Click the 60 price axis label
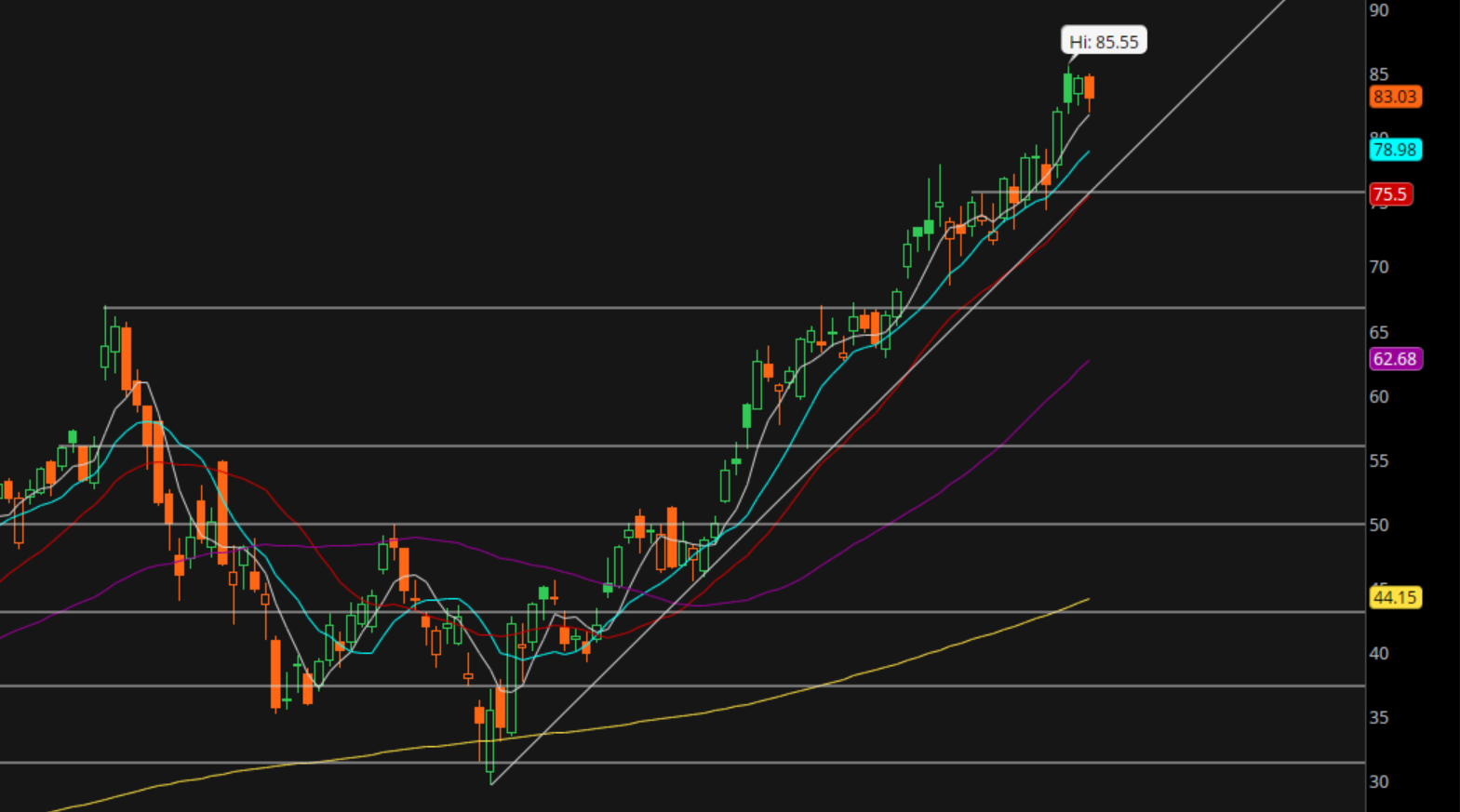 [x=1379, y=397]
